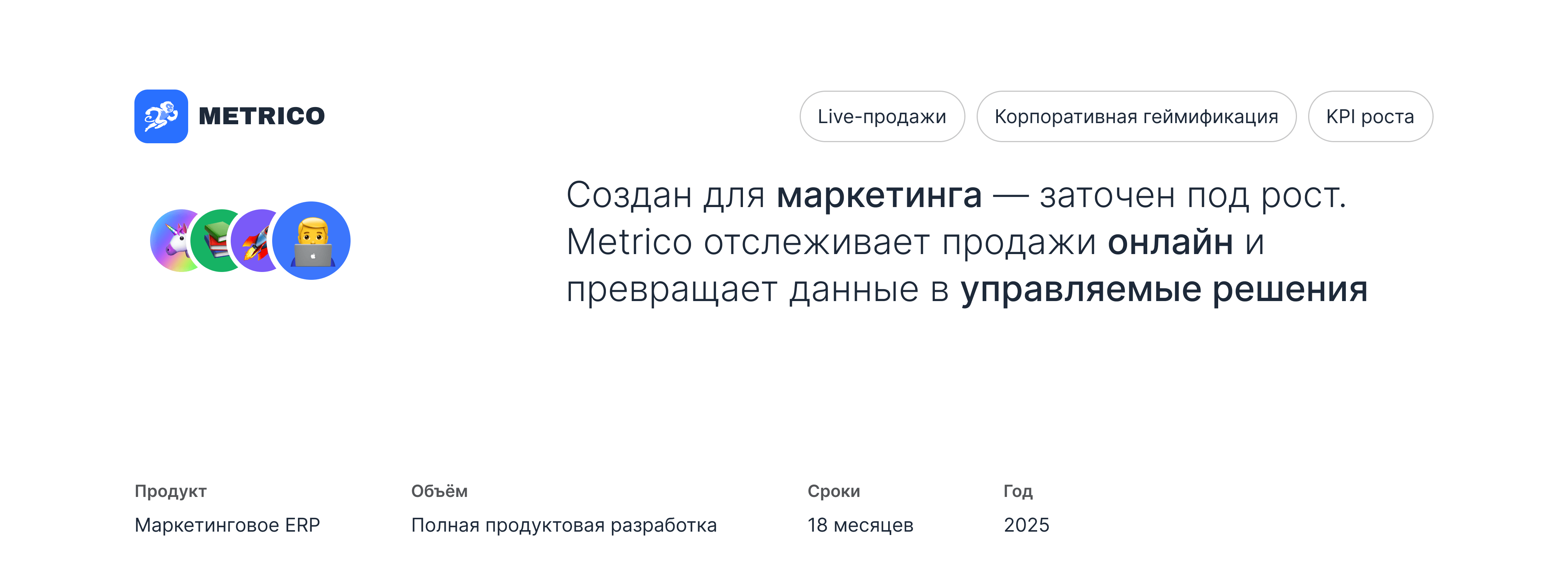This screenshot has width=1568, height=582.
Task: Open the Live-продажи tag
Action: pyautogui.click(x=881, y=117)
